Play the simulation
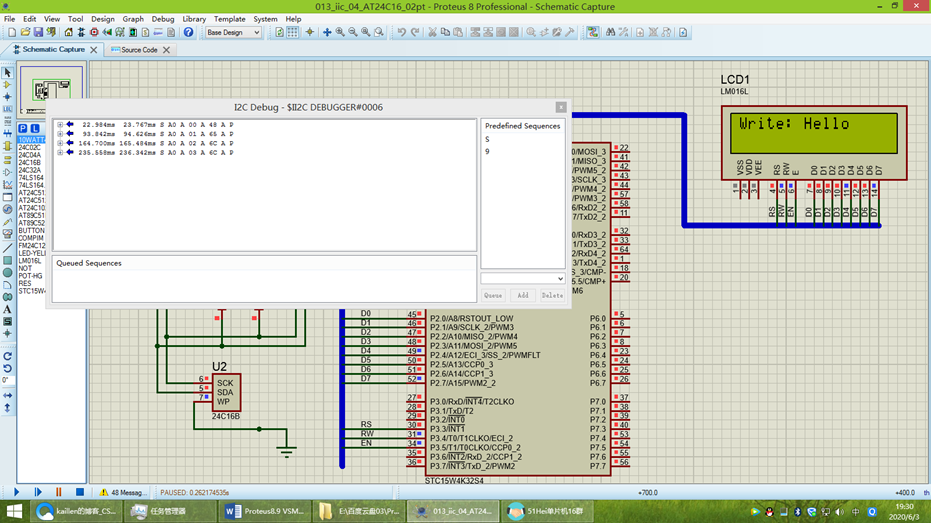 click(x=16, y=493)
